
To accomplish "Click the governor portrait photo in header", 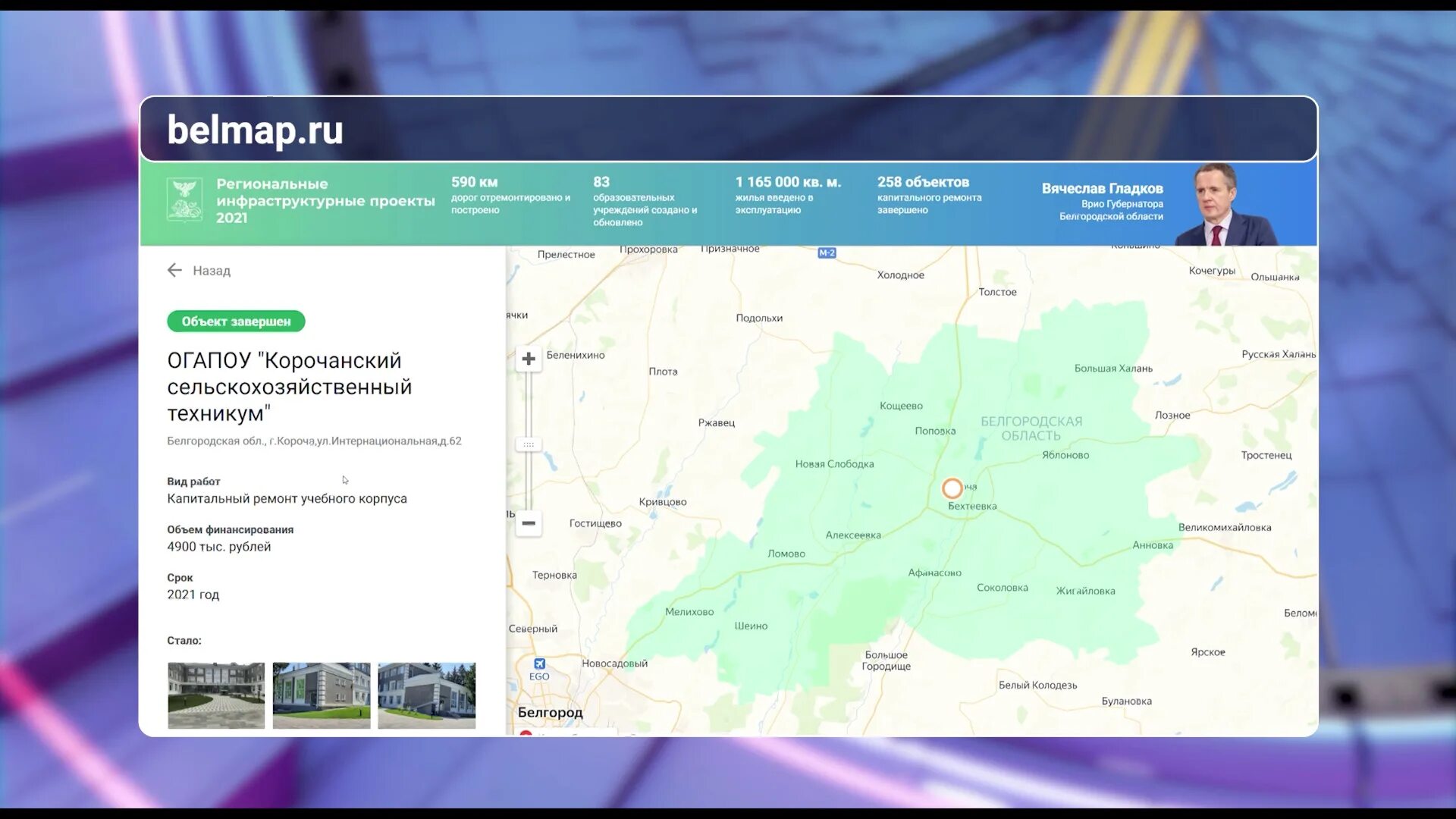I will click(x=1225, y=204).
